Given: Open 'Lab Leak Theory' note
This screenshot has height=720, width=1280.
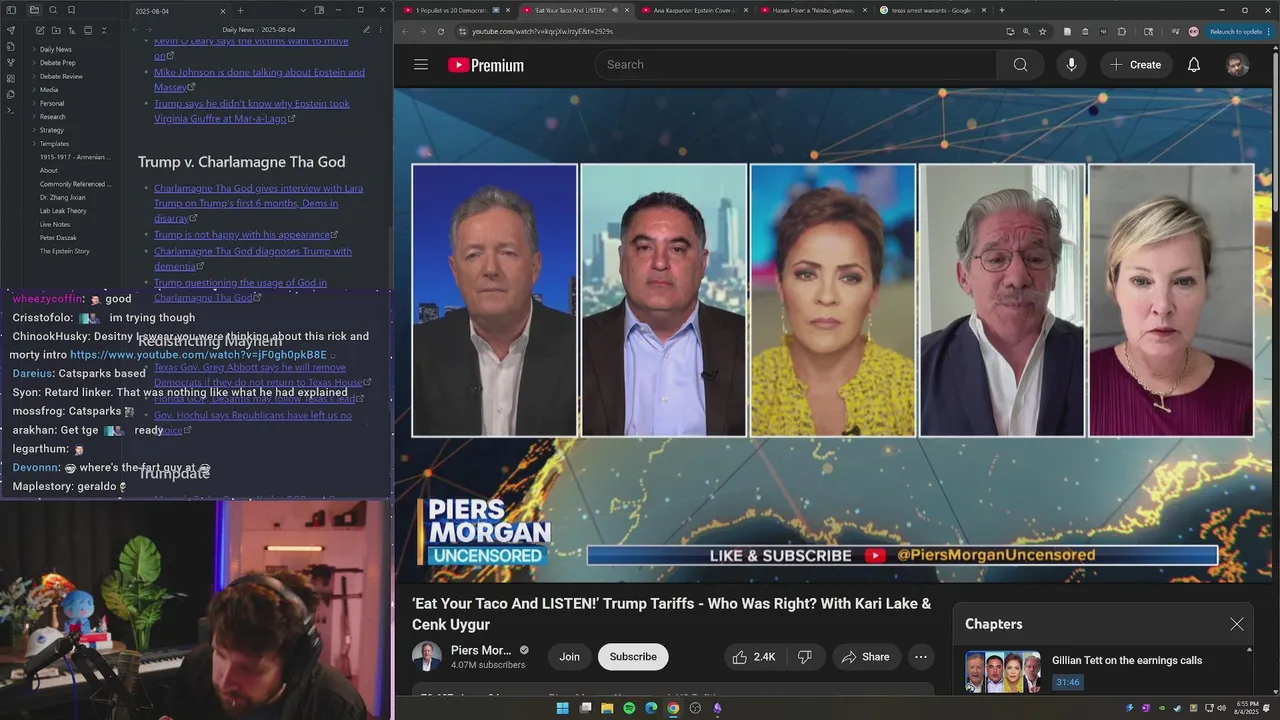Looking at the screenshot, I should (x=63, y=211).
